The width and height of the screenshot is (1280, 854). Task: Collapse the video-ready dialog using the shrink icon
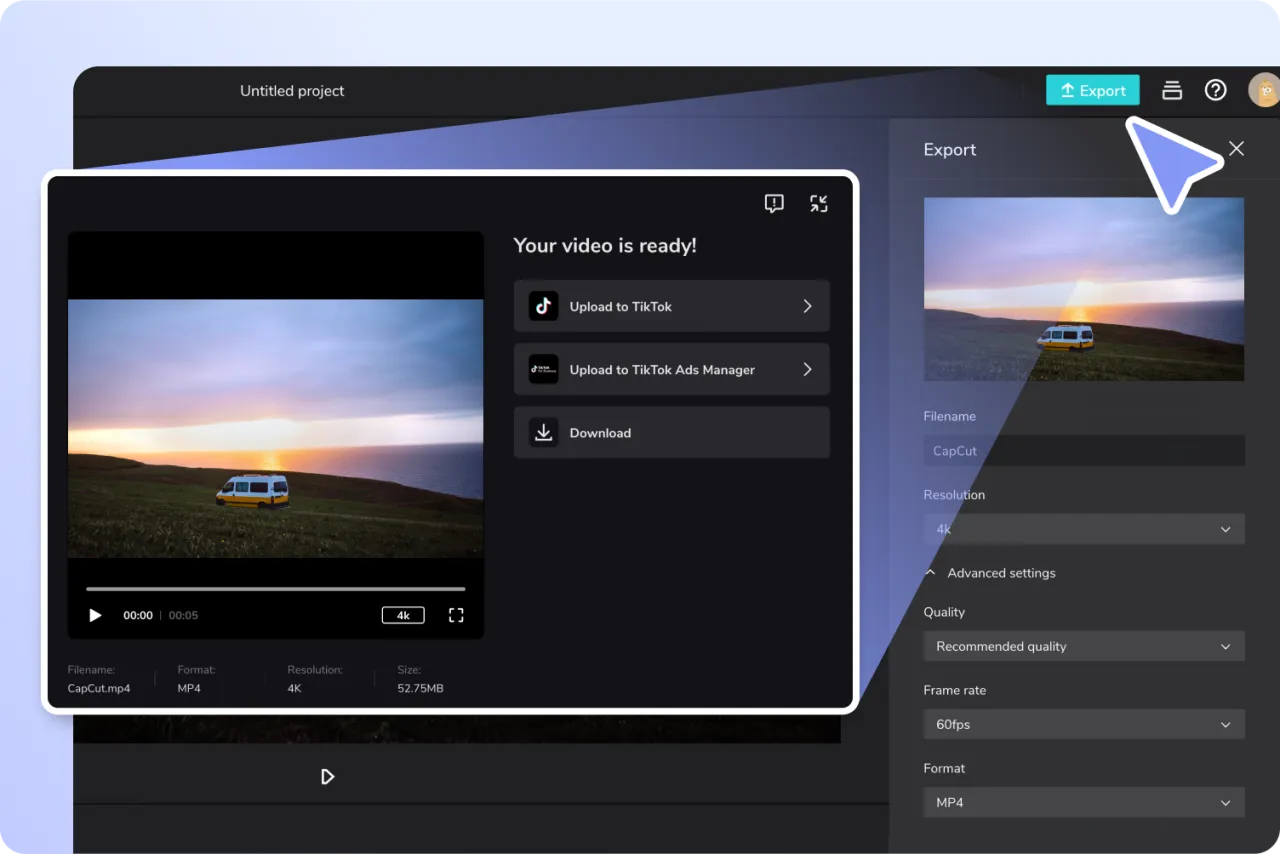pyautogui.click(x=819, y=204)
